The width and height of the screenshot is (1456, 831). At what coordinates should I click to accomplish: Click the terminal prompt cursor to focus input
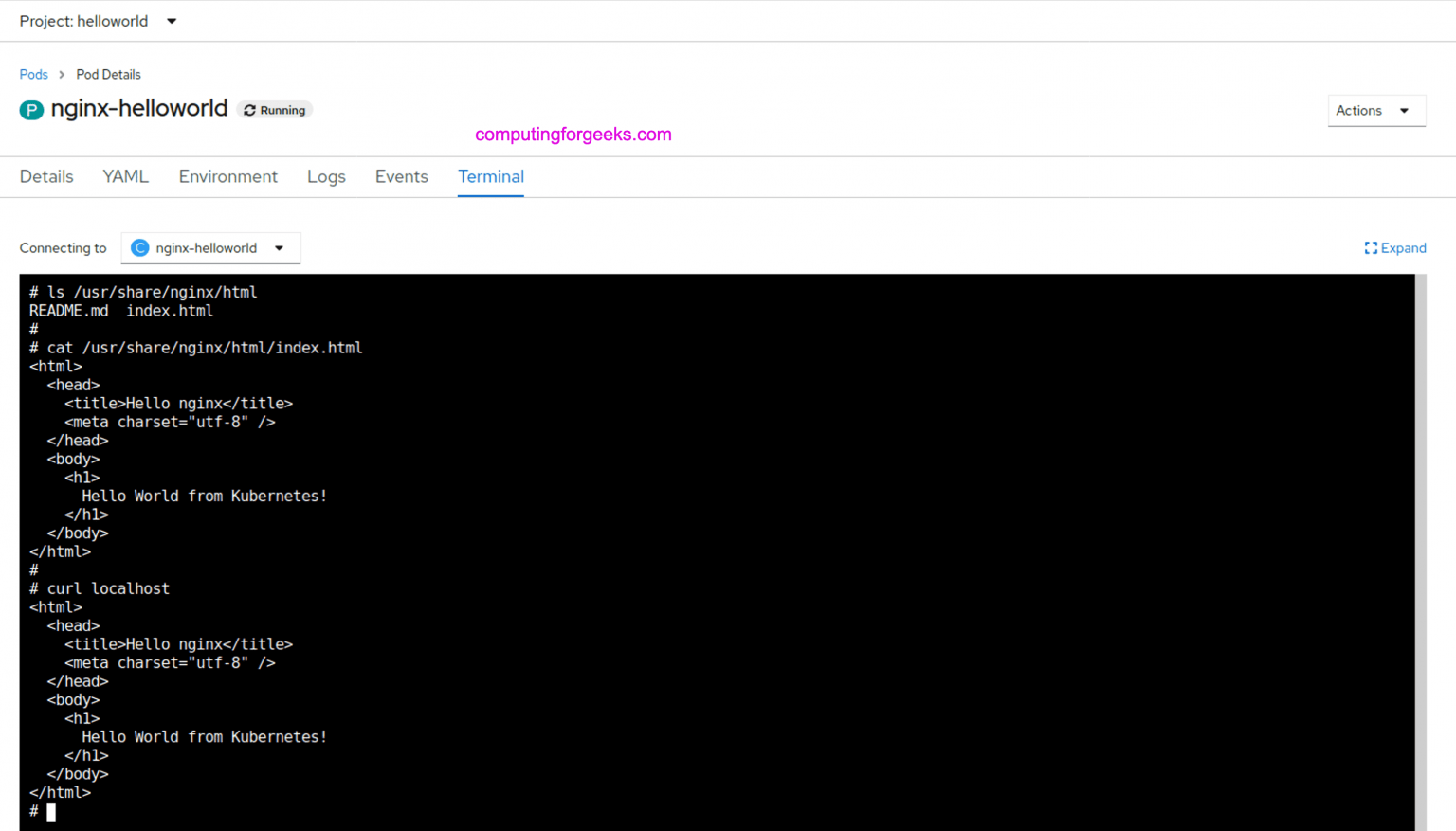tap(51, 811)
